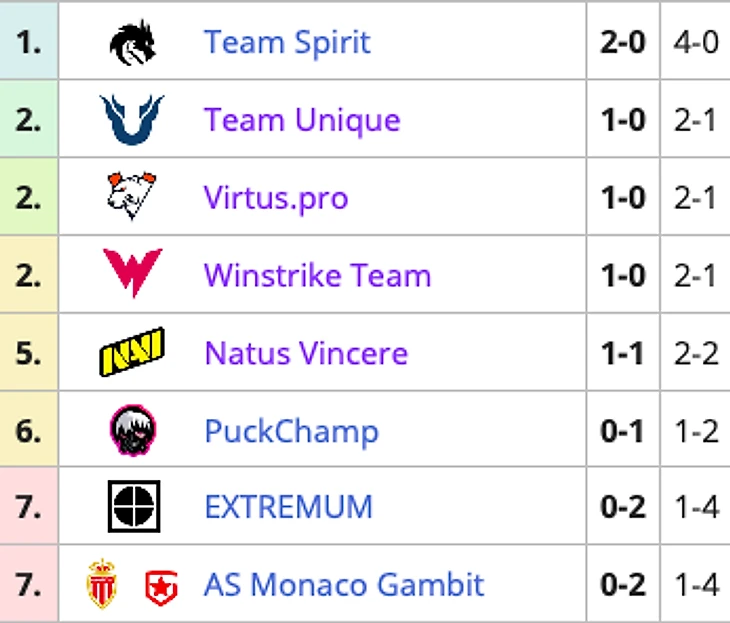Open the PuckChamp team link
This screenshot has width=730, height=623.
click(x=291, y=431)
